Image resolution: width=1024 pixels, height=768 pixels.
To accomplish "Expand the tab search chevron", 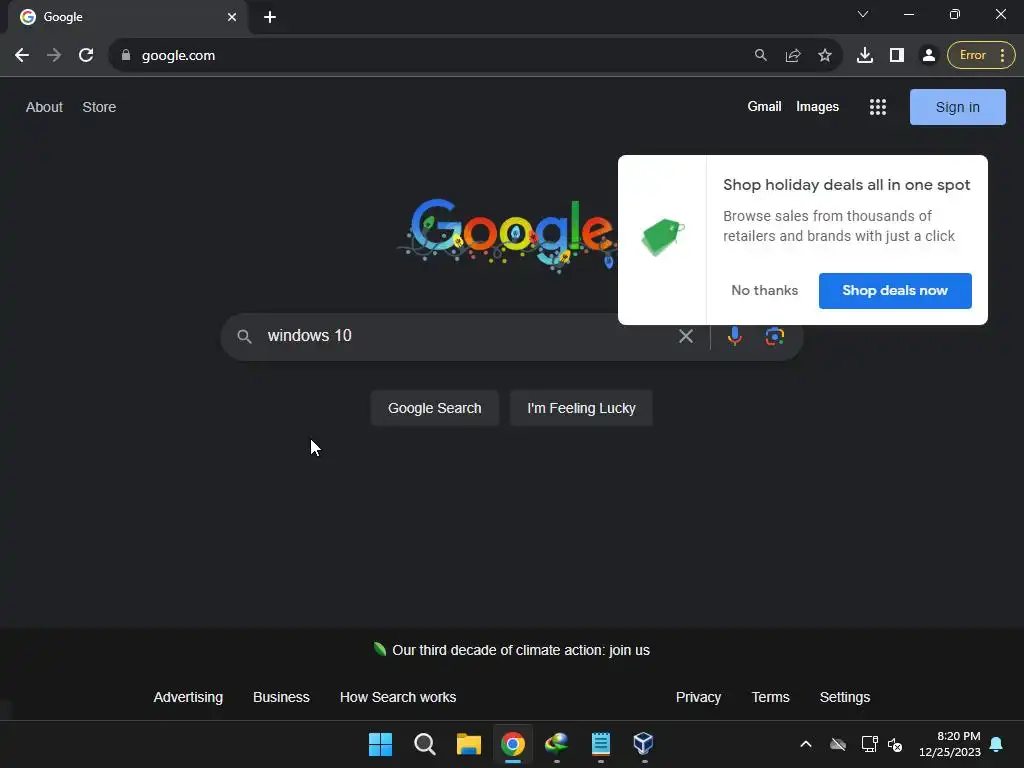I will click(863, 14).
